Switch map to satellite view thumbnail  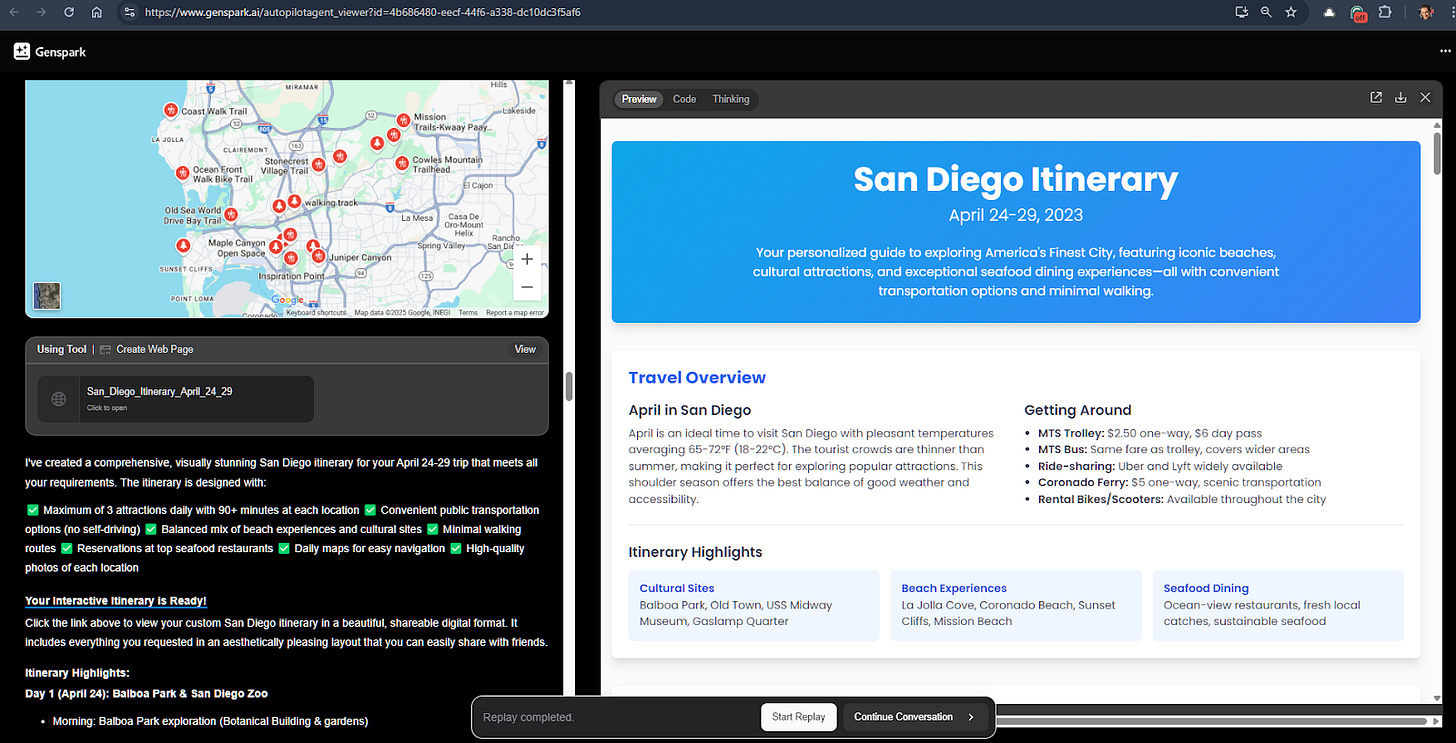pyautogui.click(x=45, y=296)
